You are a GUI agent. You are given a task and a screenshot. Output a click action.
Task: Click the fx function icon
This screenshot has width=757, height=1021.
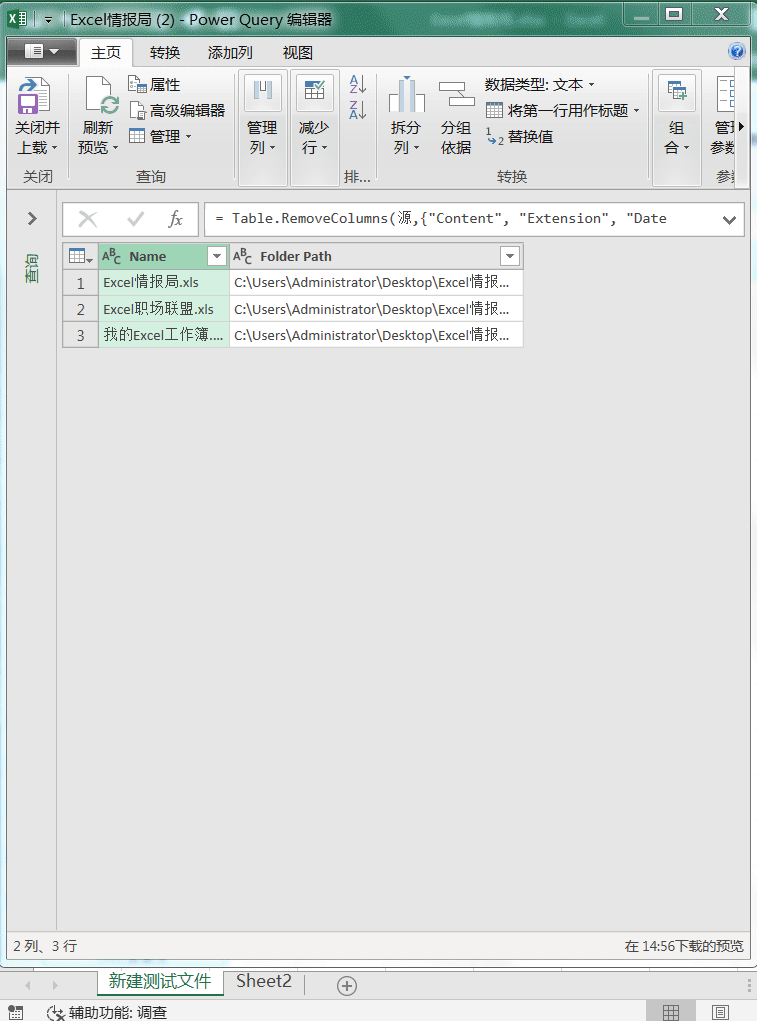click(x=175, y=219)
